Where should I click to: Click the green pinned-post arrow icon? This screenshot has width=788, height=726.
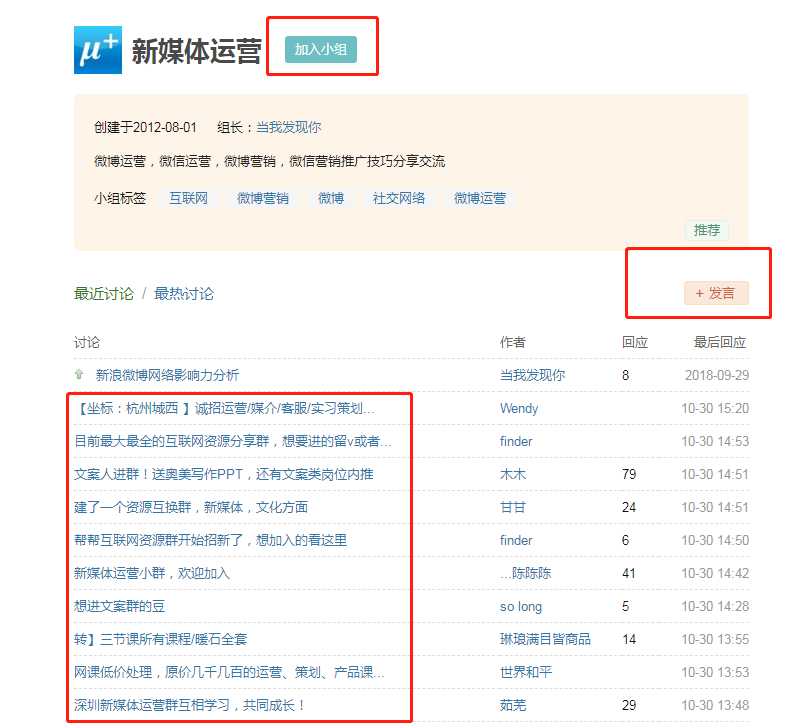[x=79, y=374]
